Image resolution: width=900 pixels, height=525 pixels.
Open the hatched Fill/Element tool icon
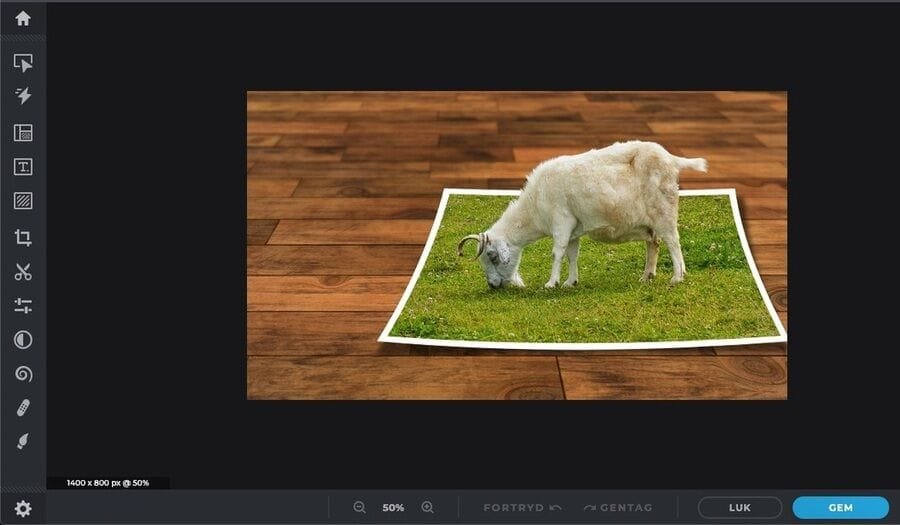[23, 201]
